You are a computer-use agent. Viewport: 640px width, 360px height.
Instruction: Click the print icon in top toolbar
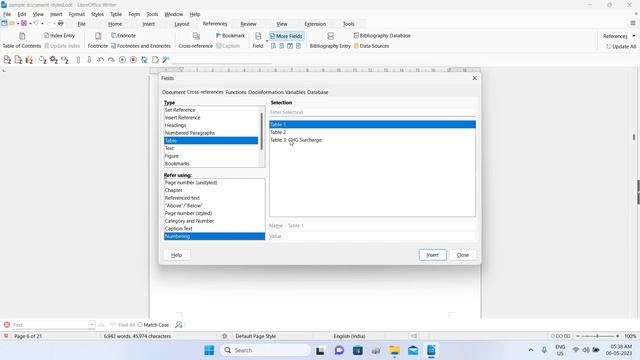click(x=60, y=24)
